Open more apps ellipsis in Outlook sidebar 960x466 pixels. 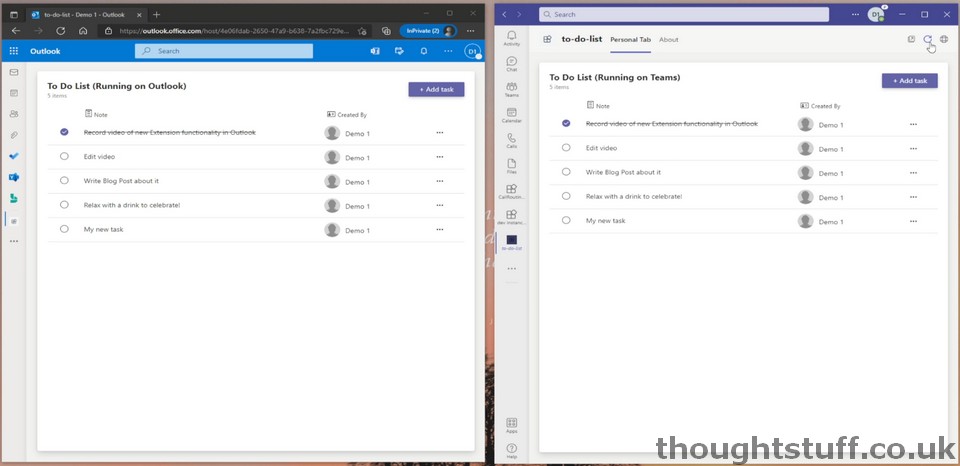tap(13, 241)
